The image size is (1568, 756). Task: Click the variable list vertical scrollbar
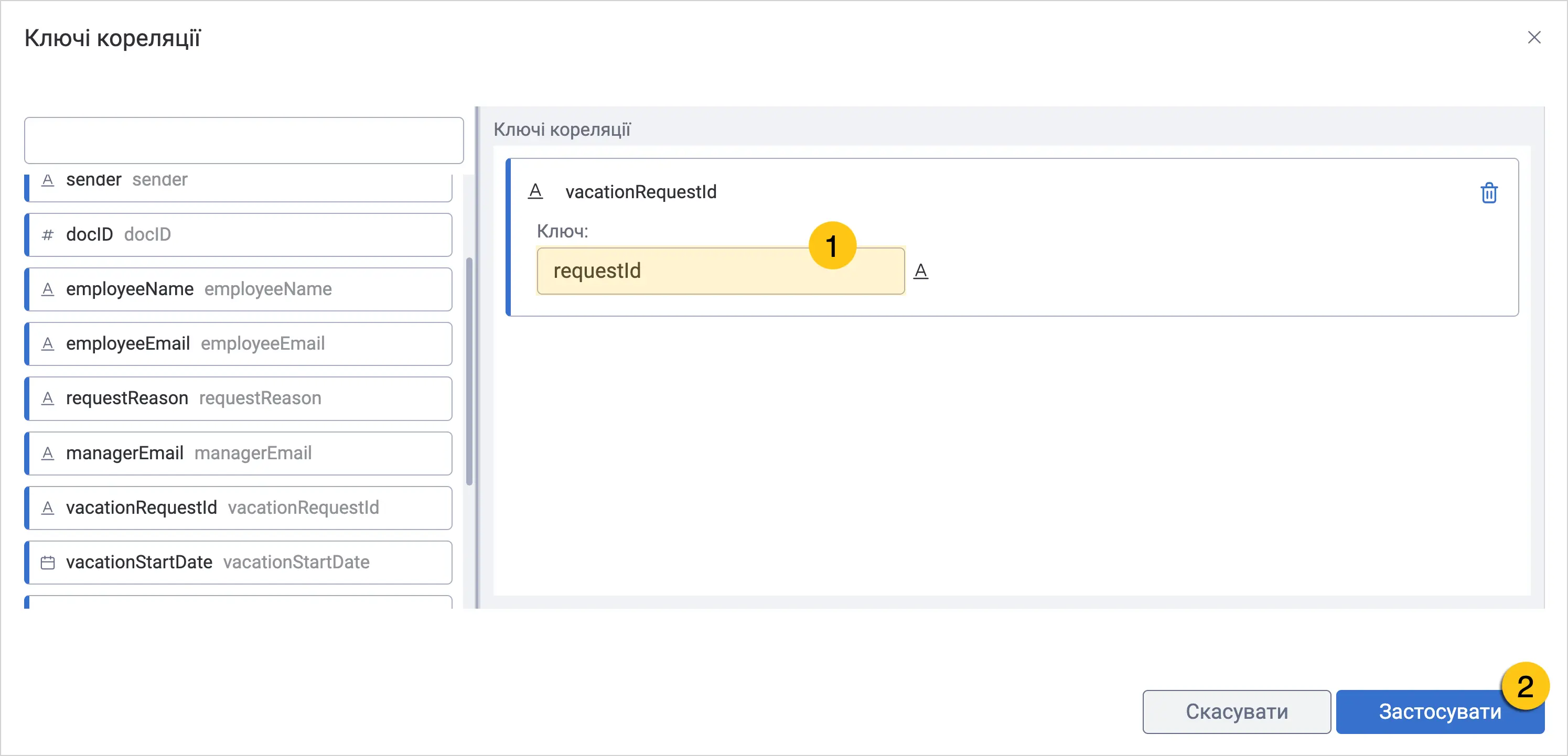click(469, 371)
